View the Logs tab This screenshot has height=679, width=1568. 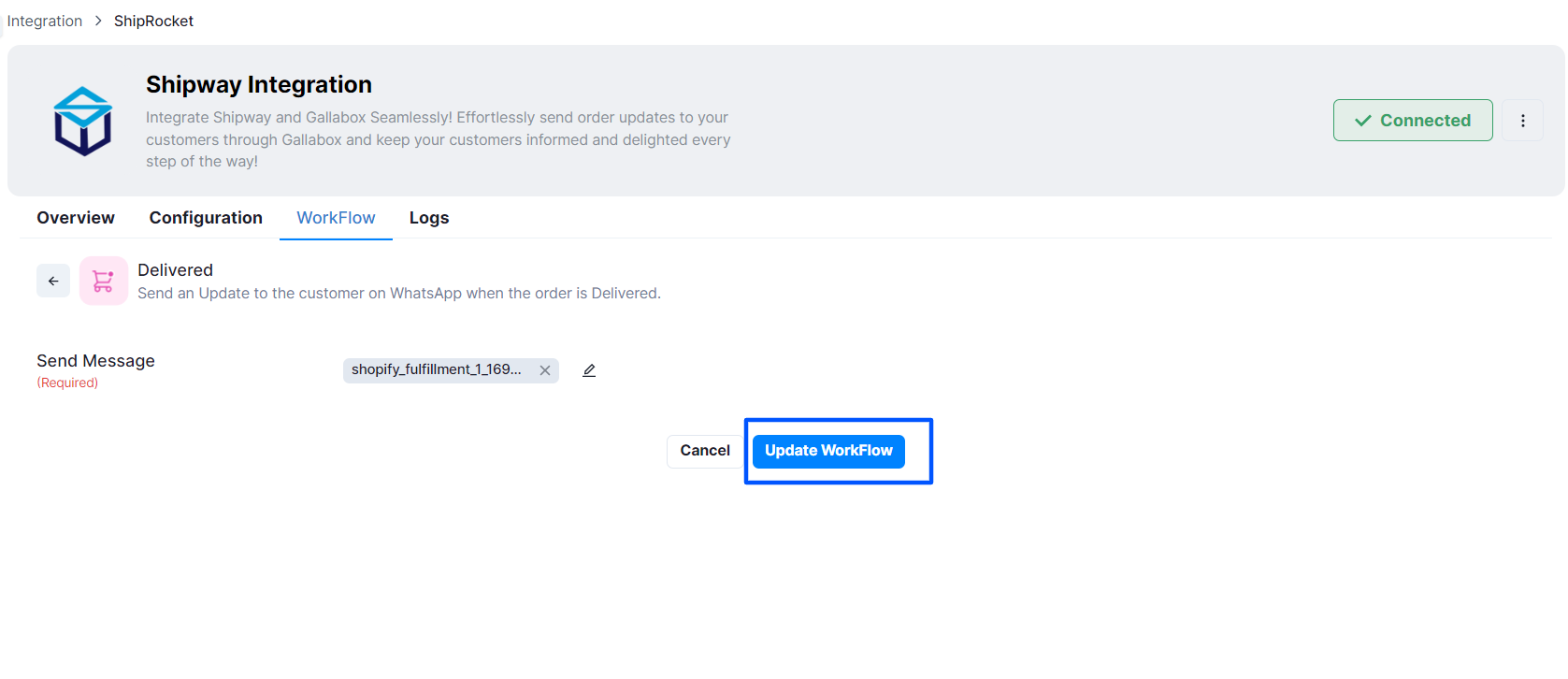[429, 218]
